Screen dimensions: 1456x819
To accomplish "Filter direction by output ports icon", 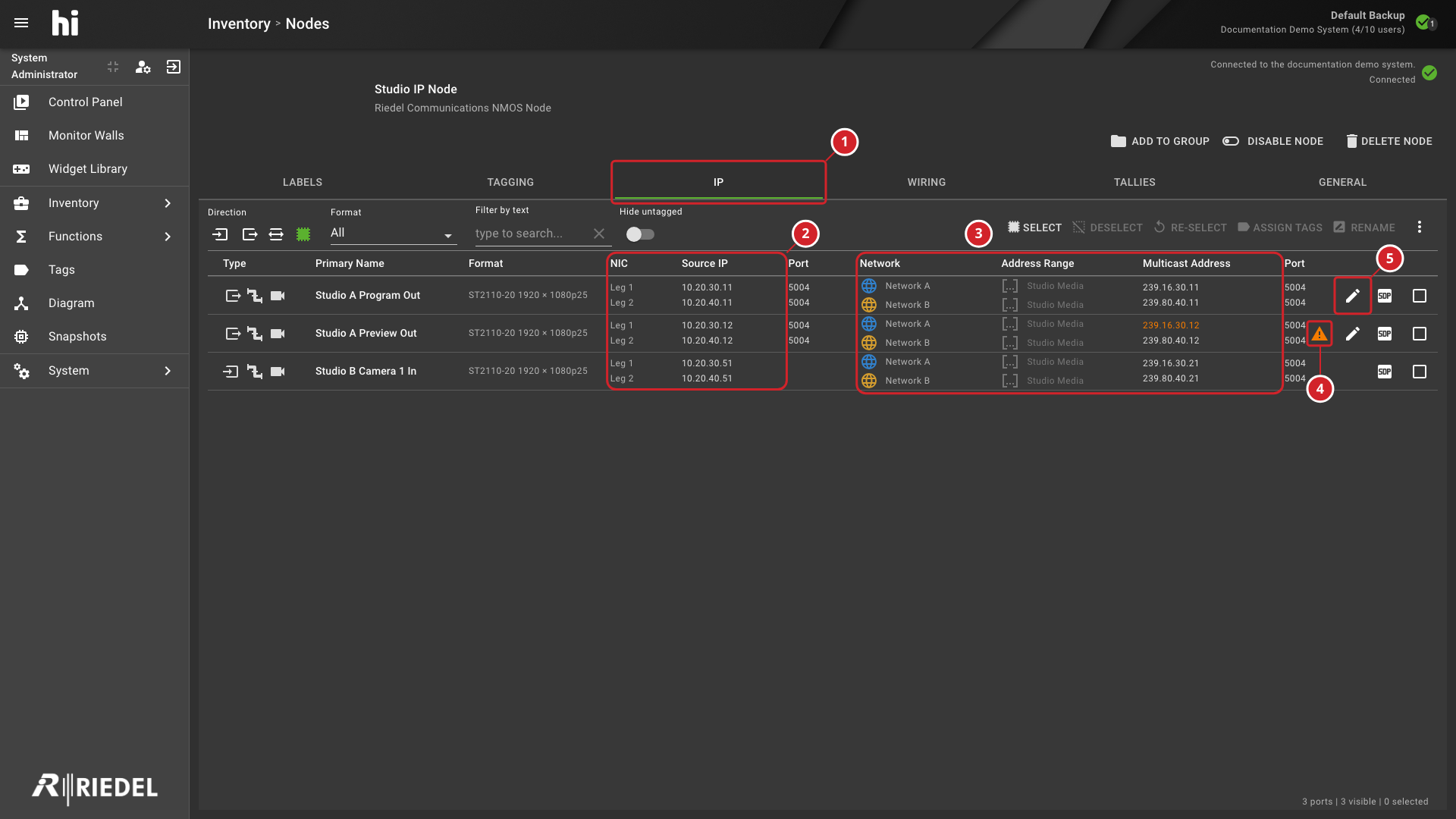I will 249,234.
